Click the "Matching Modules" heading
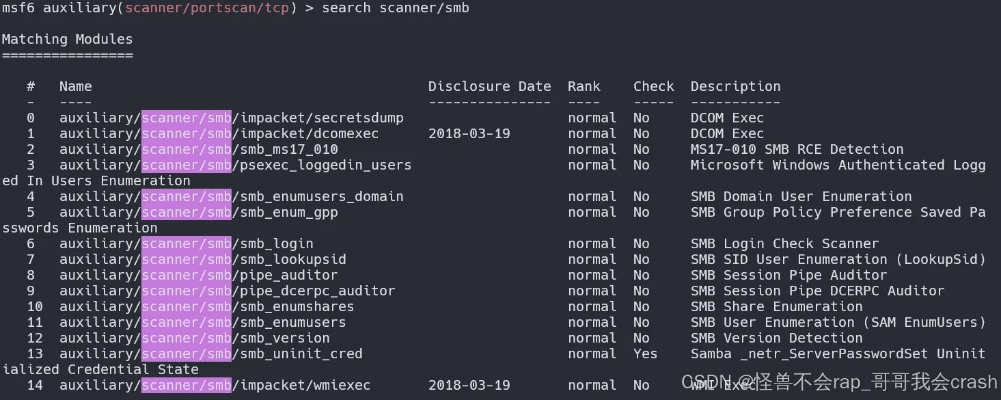The image size is (1001, 400). tap(67, 39)
